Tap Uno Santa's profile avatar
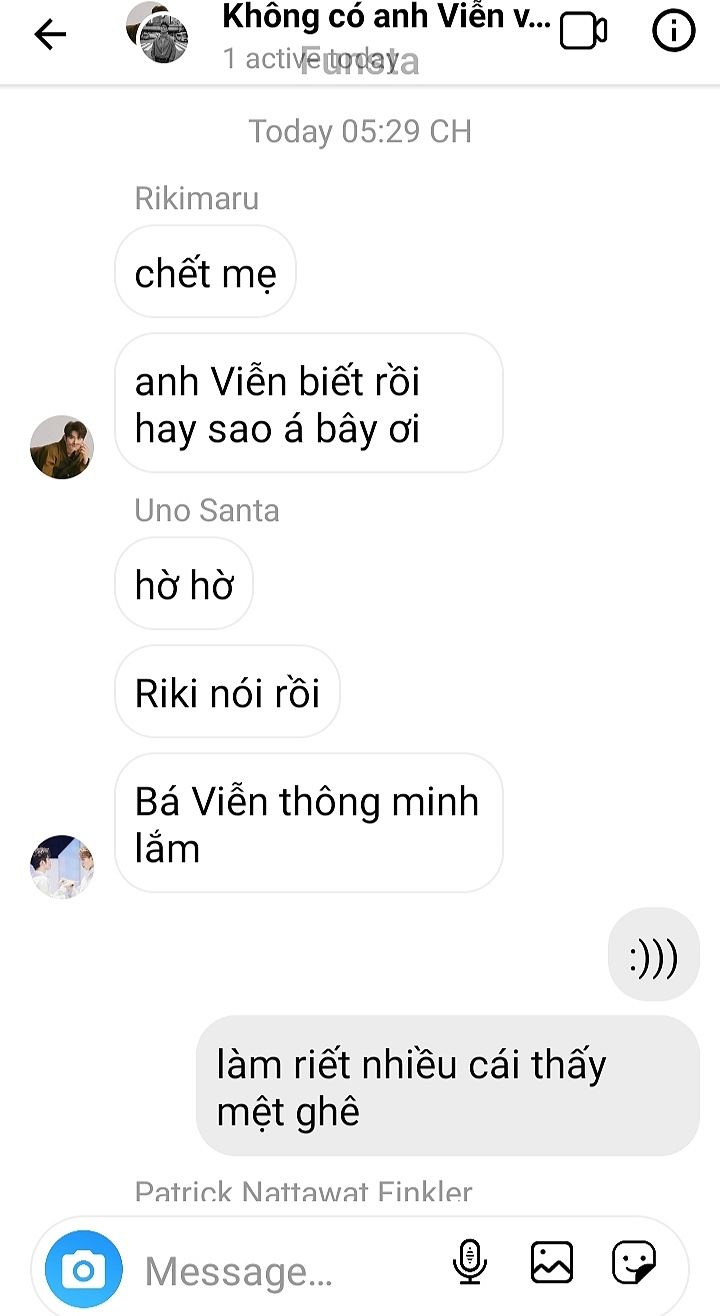Image resolution: width=720 pixels, height=1316 pixels. click(x=62, y=866)
